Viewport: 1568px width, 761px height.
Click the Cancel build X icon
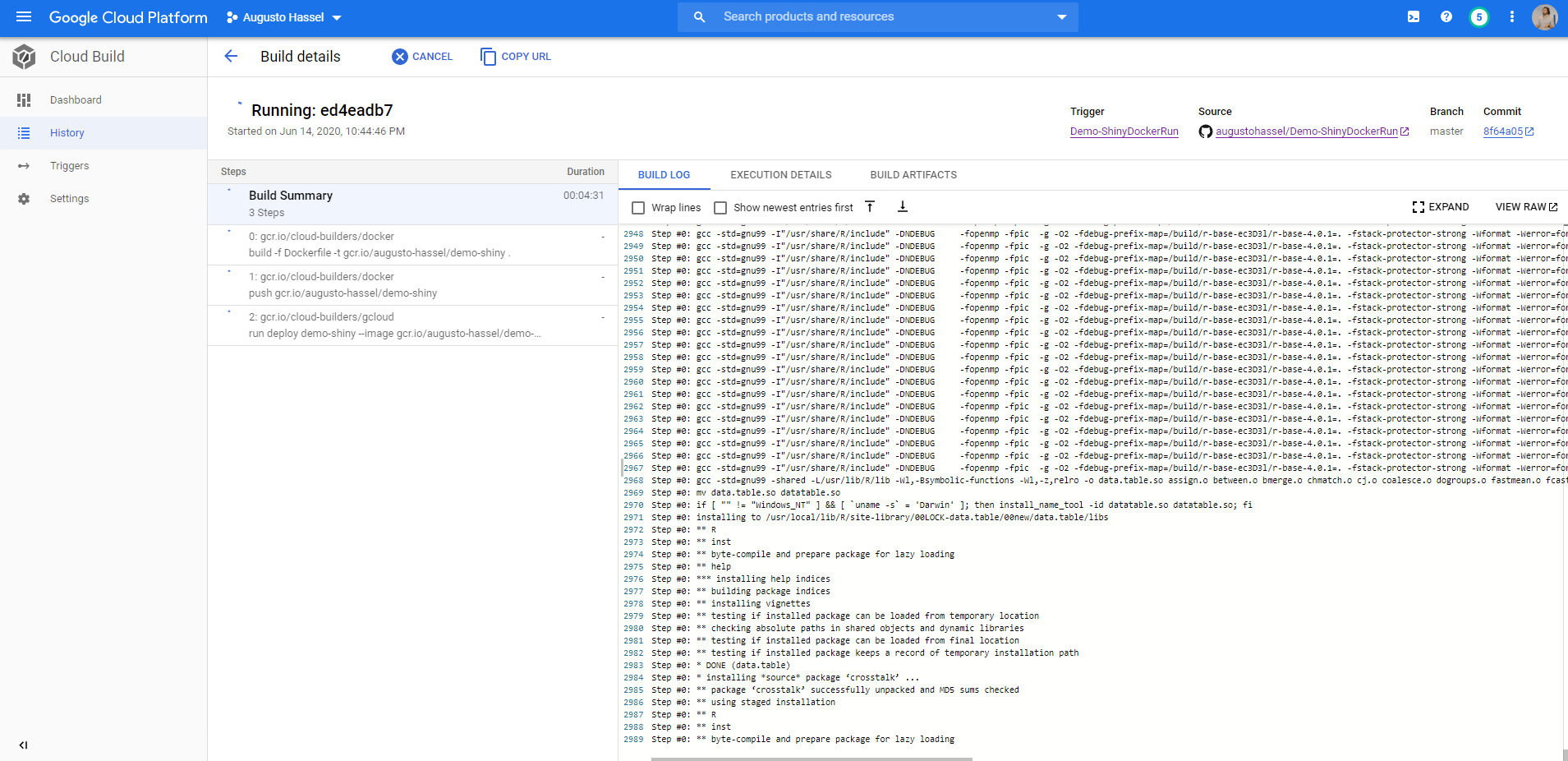tap(400, 57)
